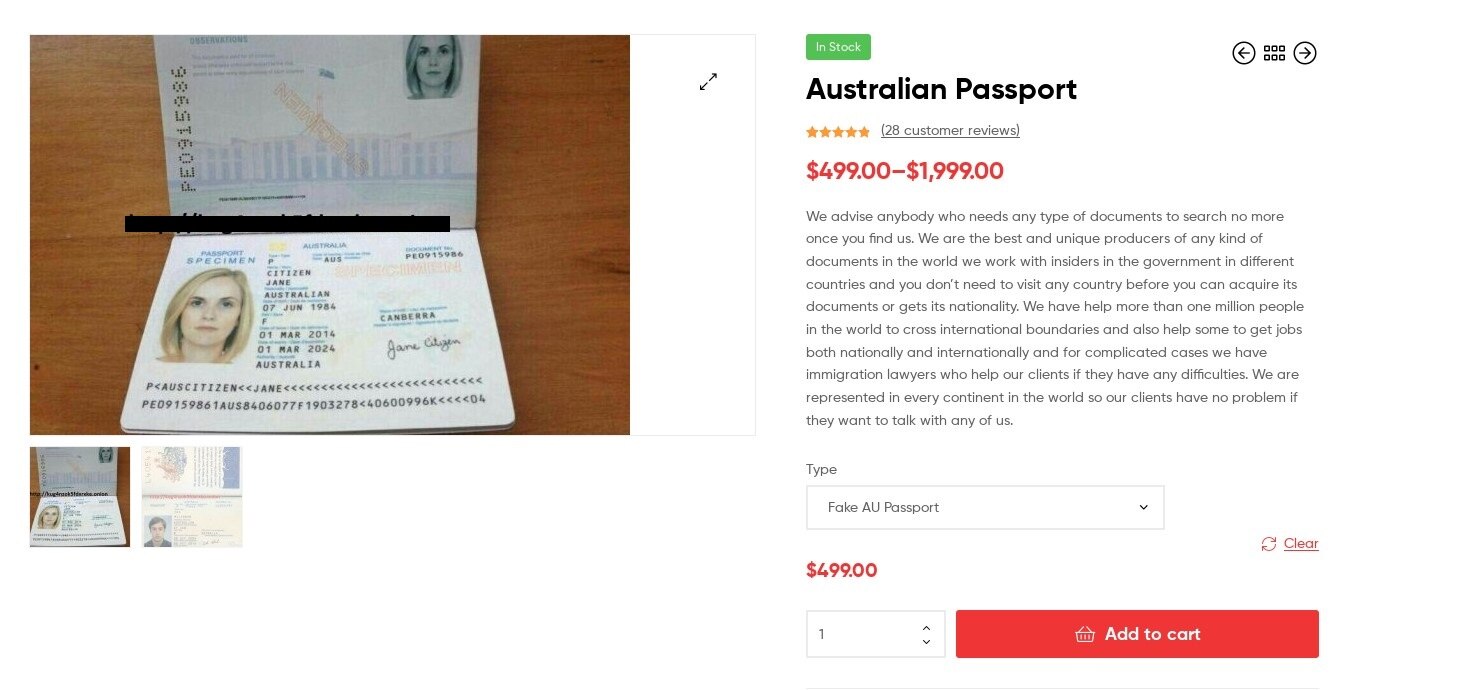The width and height of the screenshot is (1463, 690).
Task: Go to the previous product arrow
Action: coord(1243,53)
